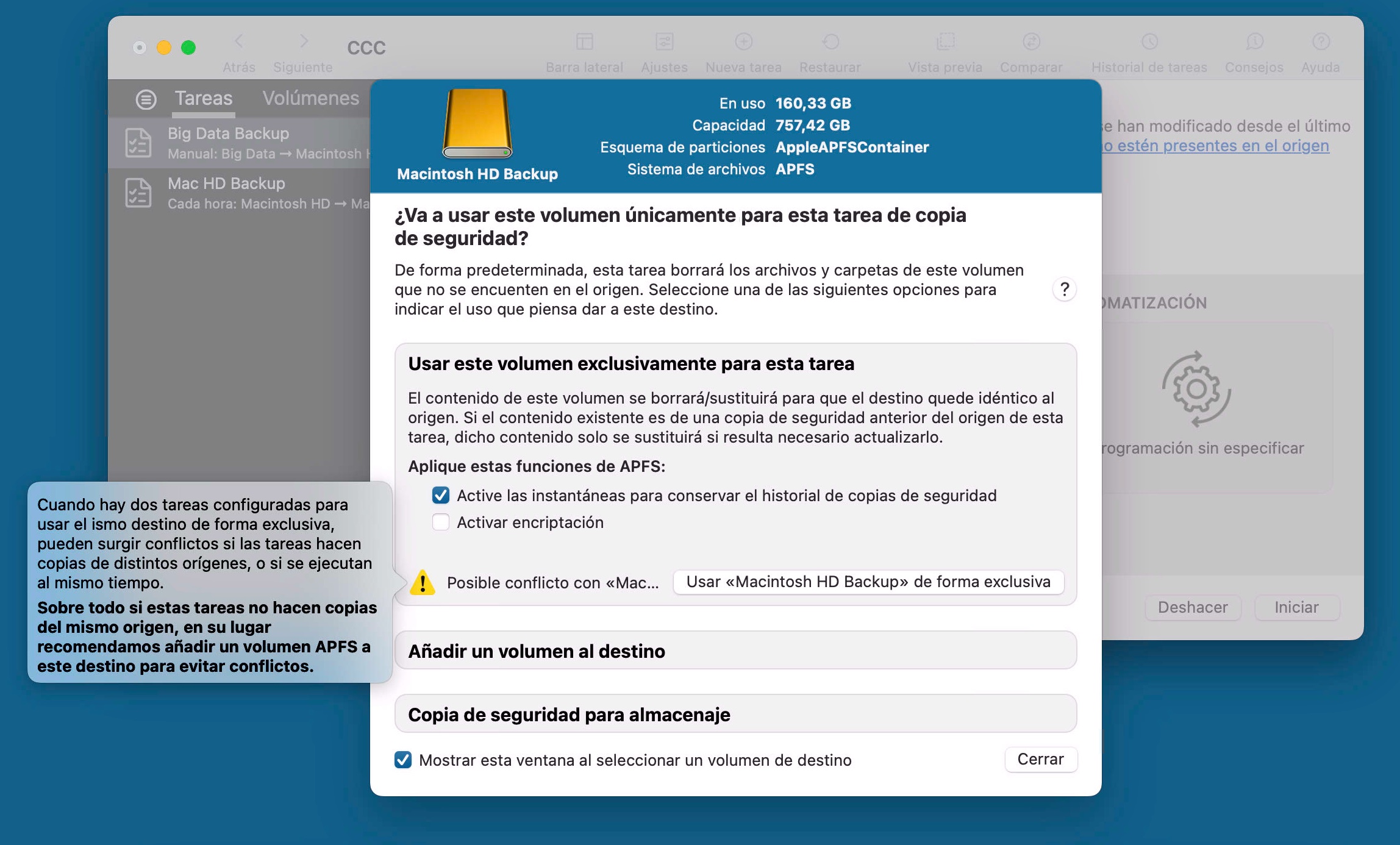
Task: Click the yellow minimize window button
Action: click(164, 48)
